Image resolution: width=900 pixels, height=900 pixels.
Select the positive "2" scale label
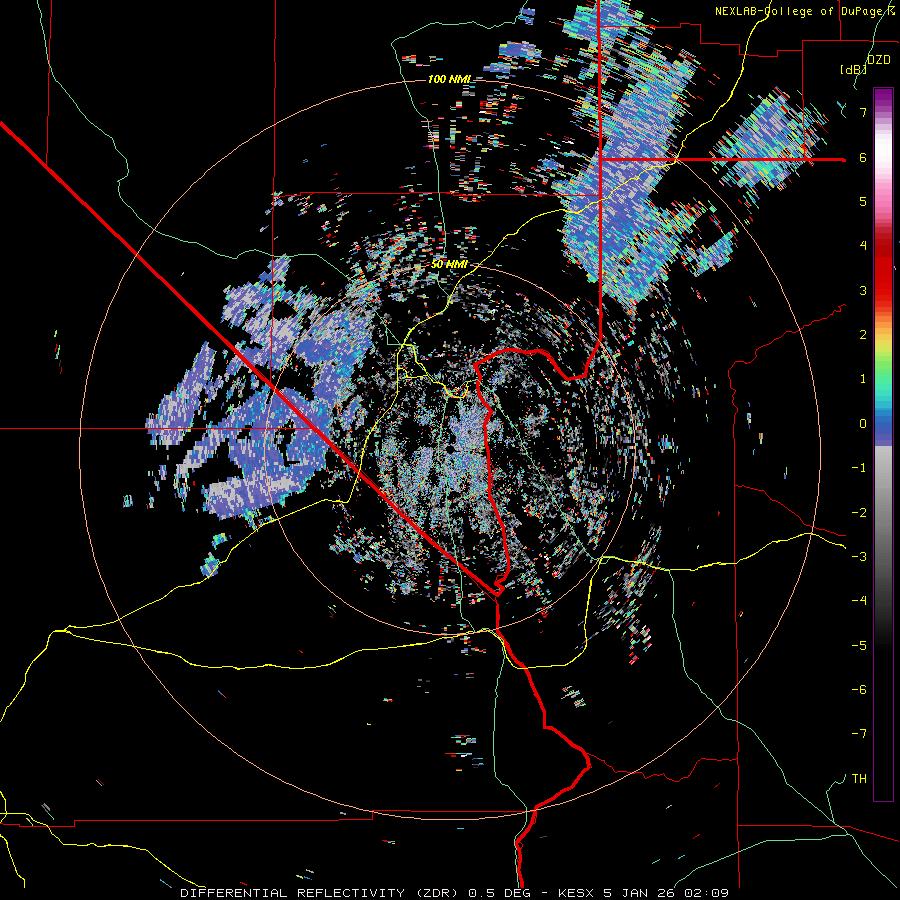pyautogui.click(x=863, y=335)
